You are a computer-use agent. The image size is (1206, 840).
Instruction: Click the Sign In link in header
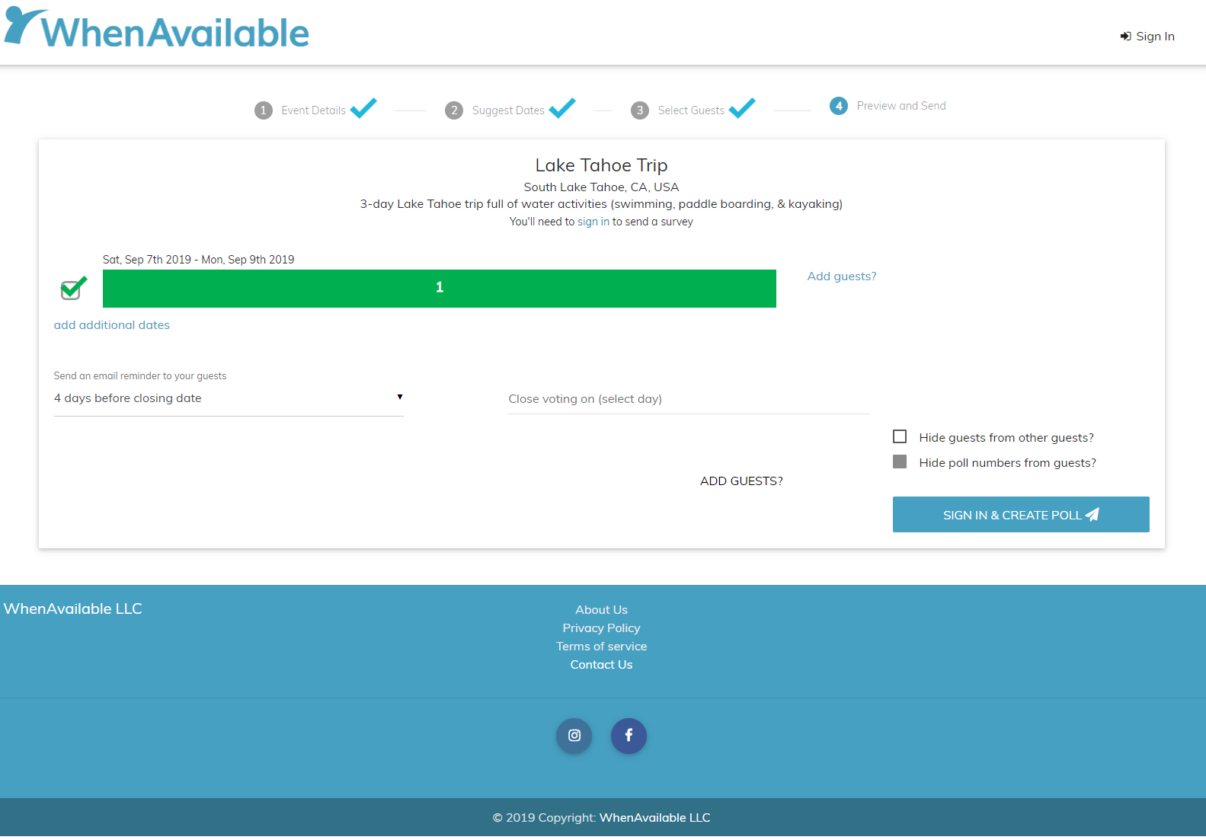point(1147,36)
